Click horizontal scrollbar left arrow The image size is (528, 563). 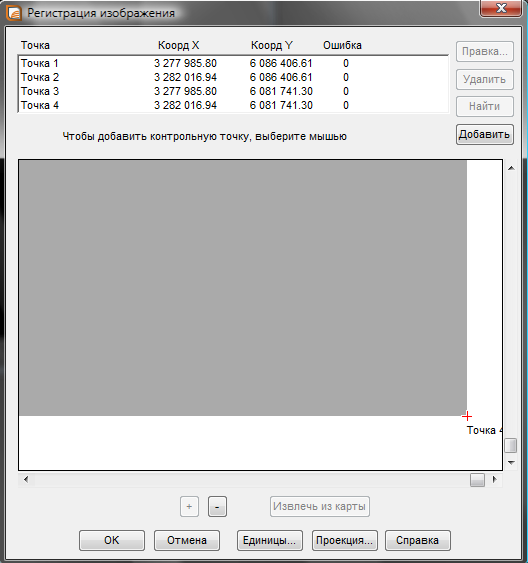[25, 479]
